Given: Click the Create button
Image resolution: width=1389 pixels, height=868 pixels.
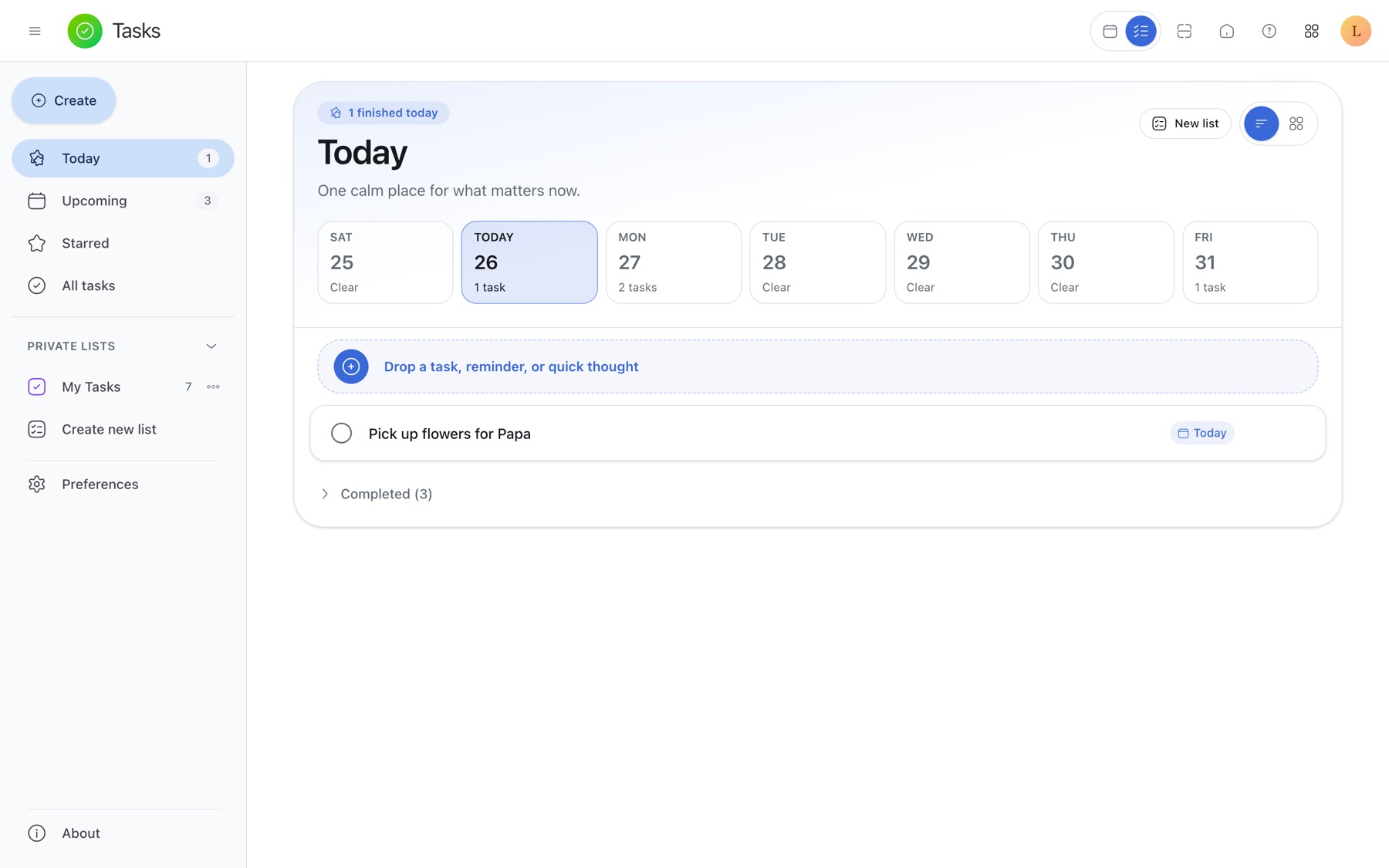Looking at the screenshot, I should pos(64,100).
